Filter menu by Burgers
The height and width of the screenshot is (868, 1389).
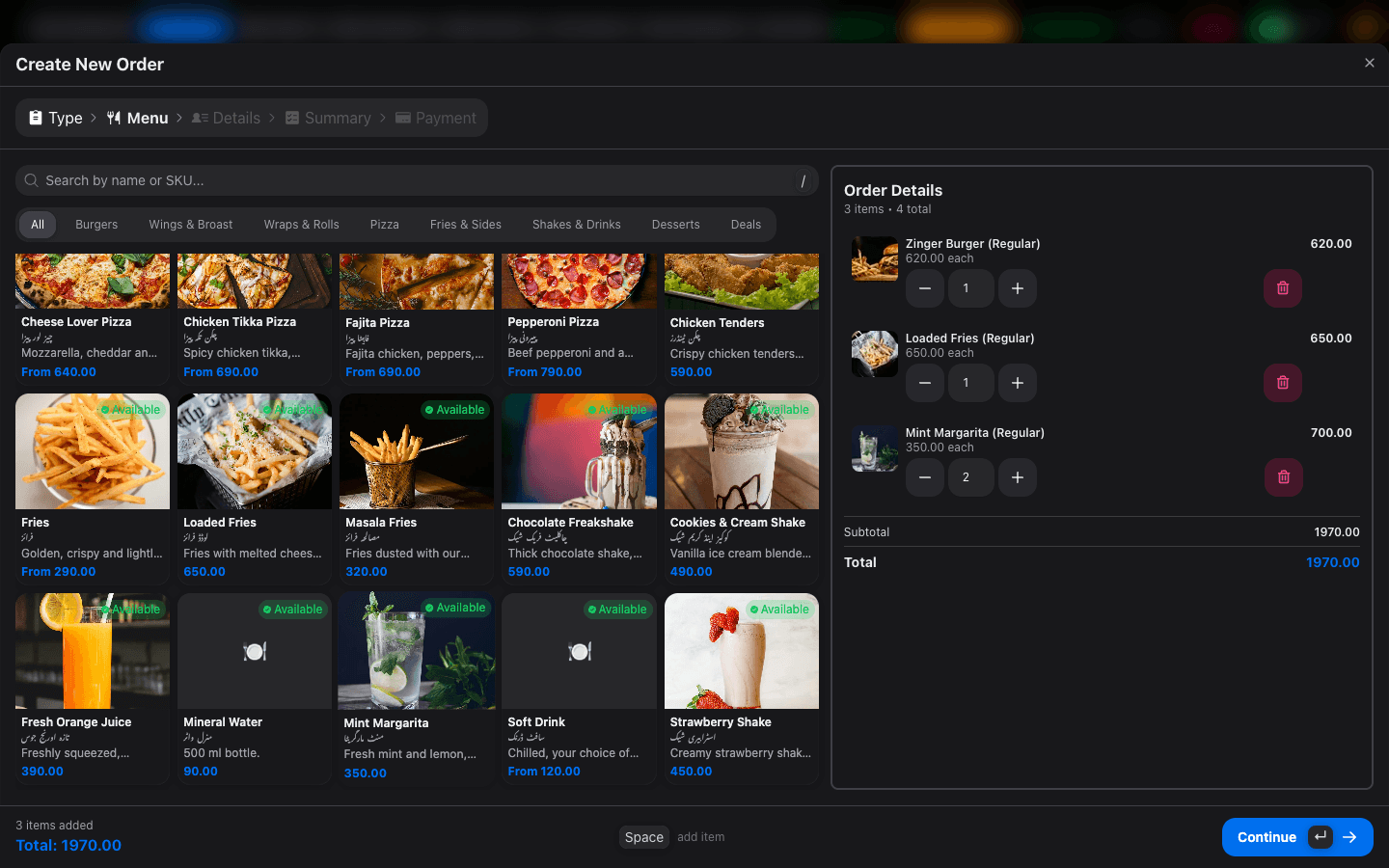(x=96, y=225)
